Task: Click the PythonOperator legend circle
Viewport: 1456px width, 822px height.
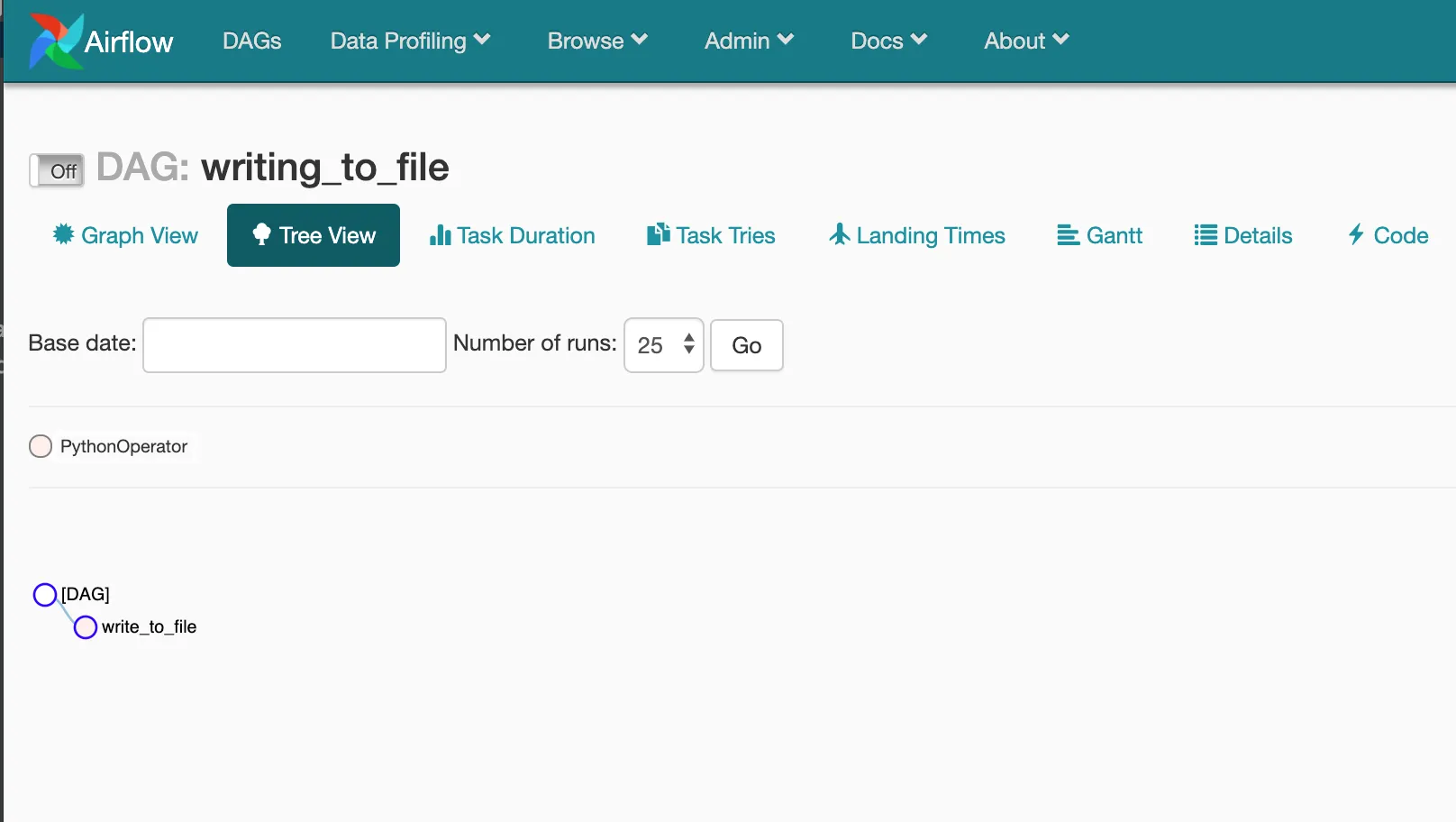Action: pyautogui.click(x=41, y=446)
